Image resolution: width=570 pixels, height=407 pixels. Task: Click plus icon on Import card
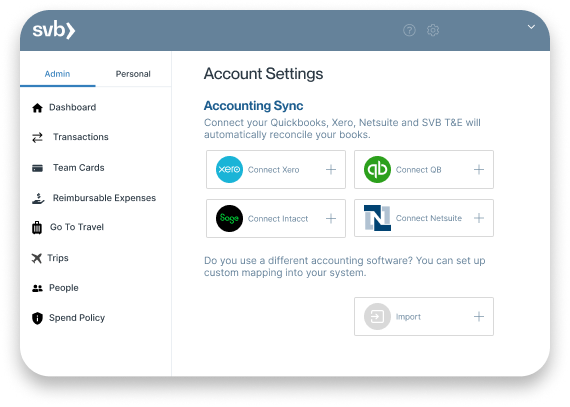pyautogui.click(x=479, y=317)
